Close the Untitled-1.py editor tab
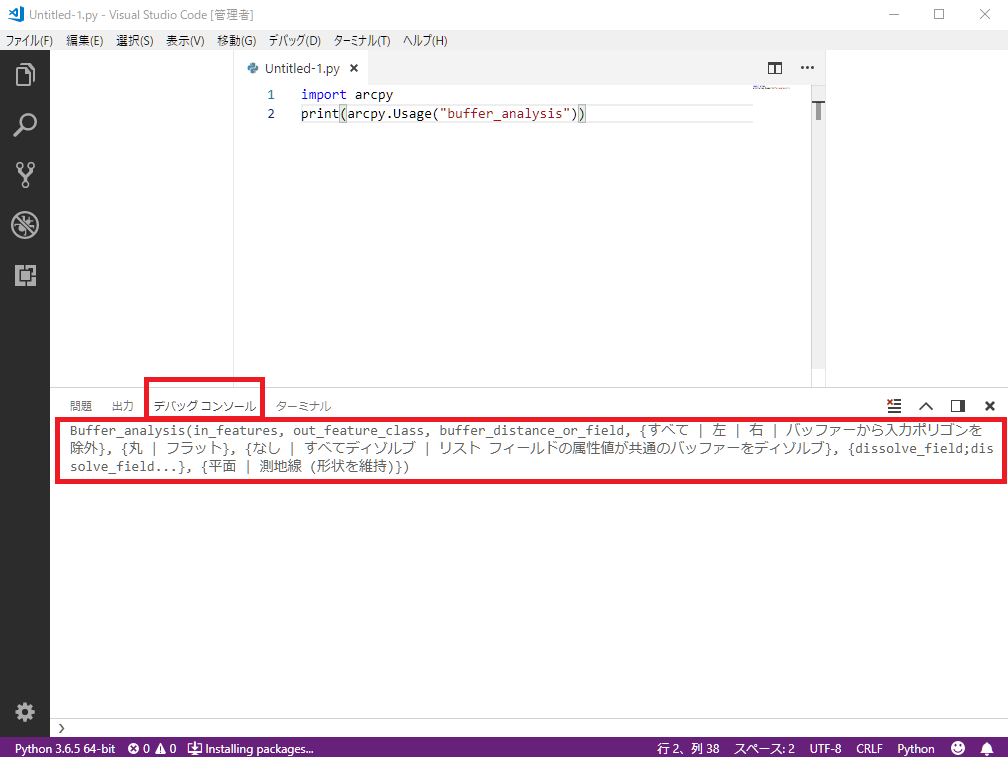The image size is (1008, 757). (x=354, y=68)
